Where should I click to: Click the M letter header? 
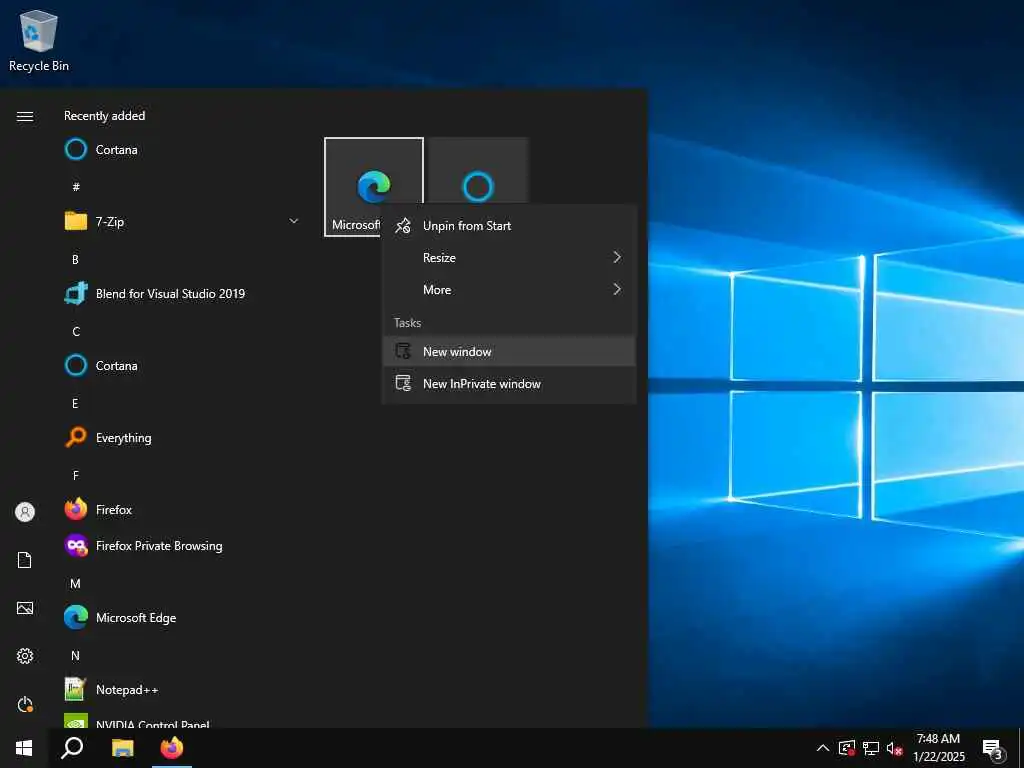76,584
